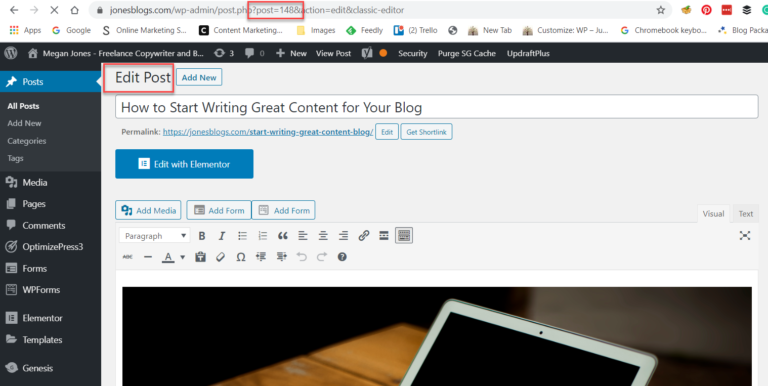Open OptimizePress3 in the sidebar

click(x=50, y=247)
